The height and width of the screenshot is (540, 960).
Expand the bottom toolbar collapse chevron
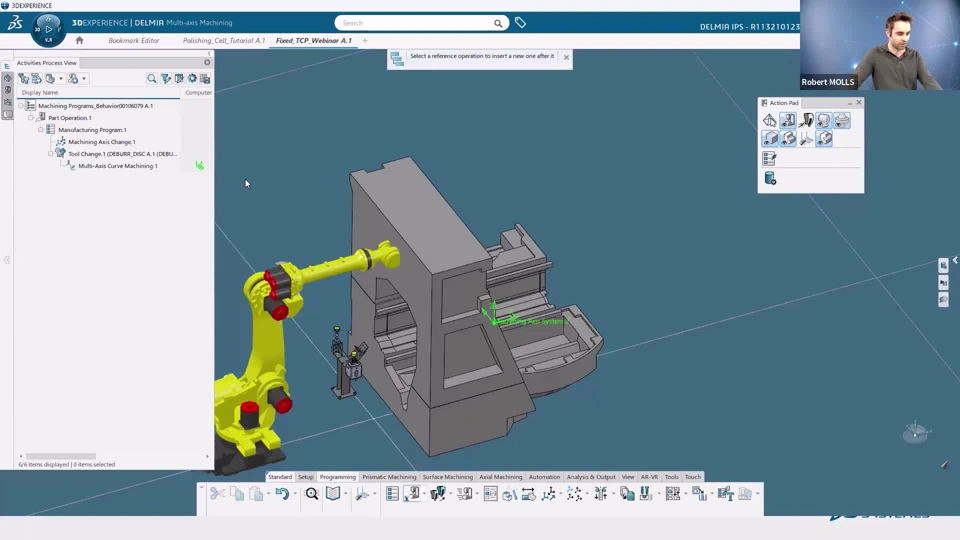tap(201, 487)
